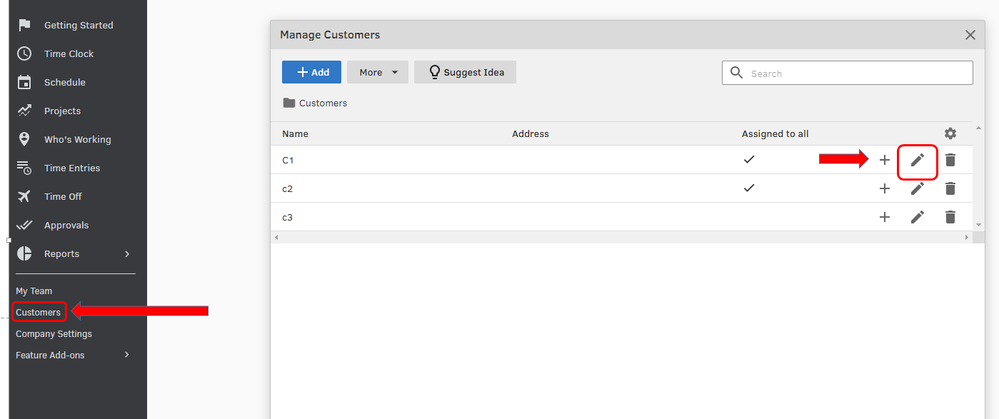Image resolution: width=999 pixels, height=419 pixels.
Task: Toggle Assigned to all checkmark for C1
Action: [749, 159]
